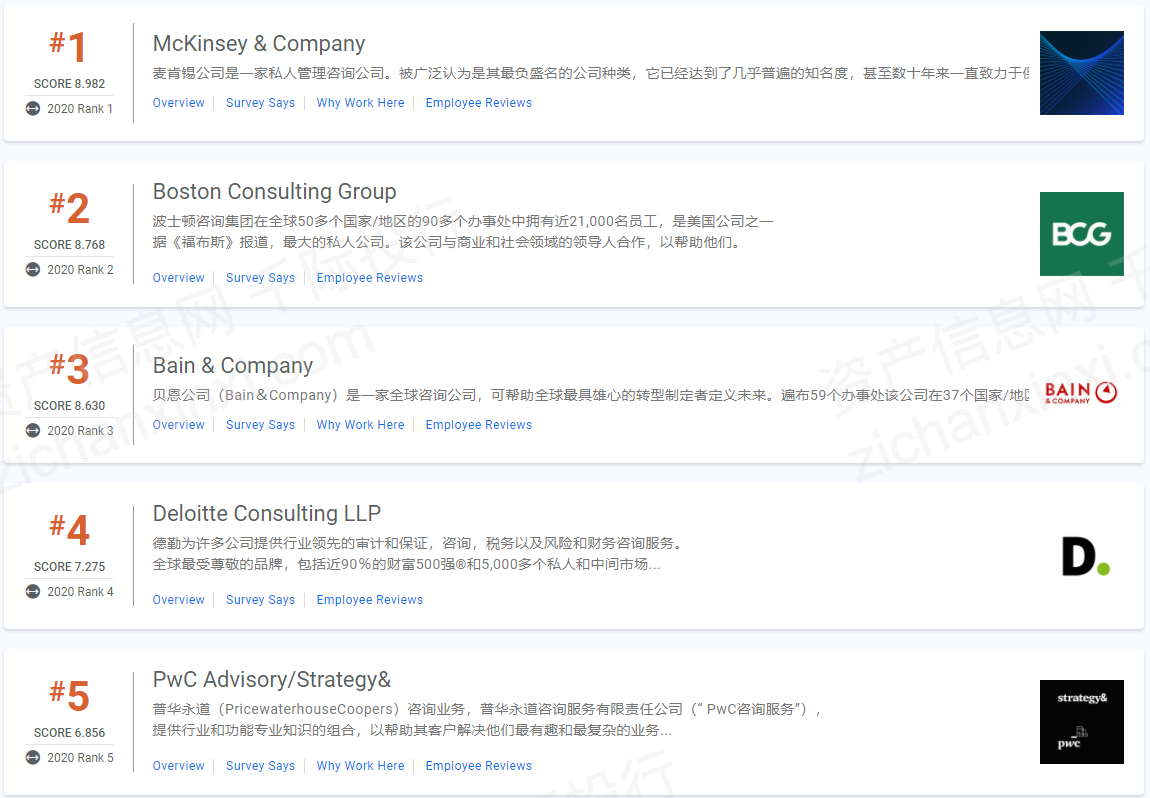This screenshot has height=798, width=1150.
Task: Click the green BCG logo
Action: 1081,234
